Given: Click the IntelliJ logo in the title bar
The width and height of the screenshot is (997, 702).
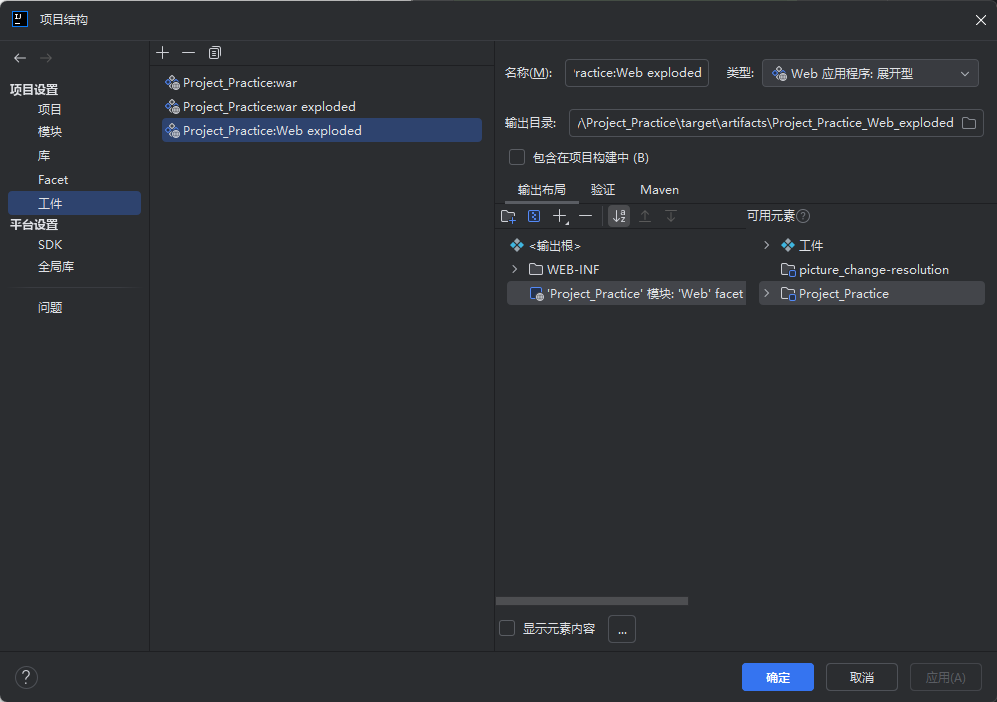Looking at the screenshot, I should tap(20, 19).
